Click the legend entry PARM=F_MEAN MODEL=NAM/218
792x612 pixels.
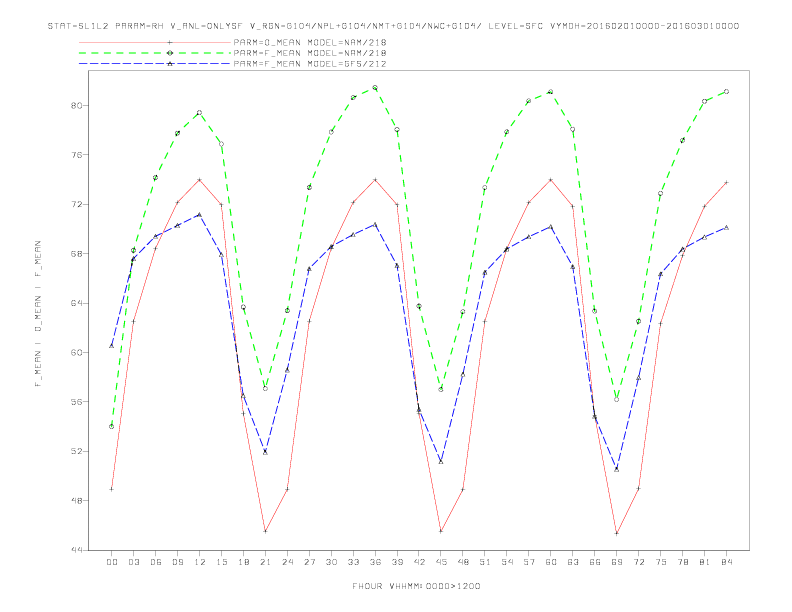click(310, 53)
